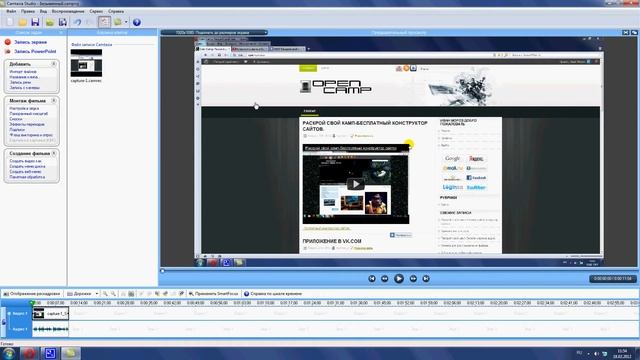
Task: Play the preview video
Action: [x=399, y=279]
